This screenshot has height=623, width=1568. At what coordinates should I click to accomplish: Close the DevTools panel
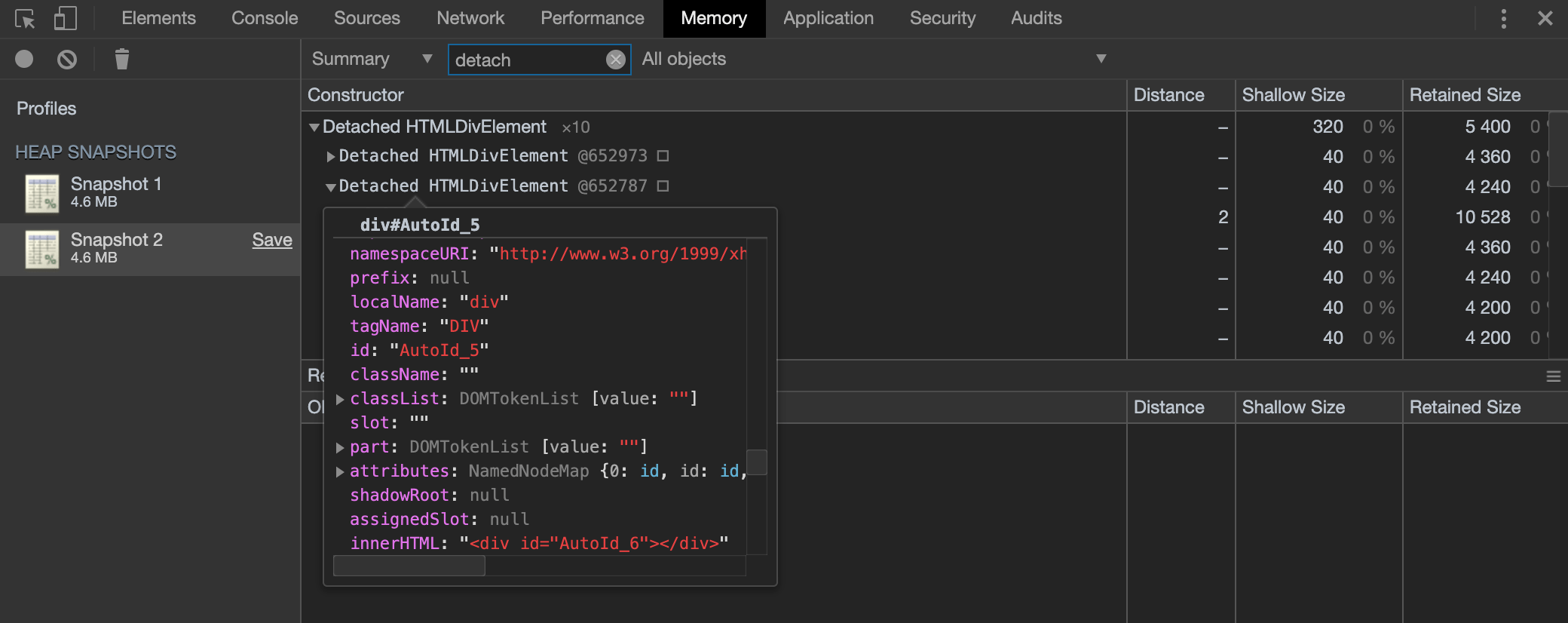(1545, 19)
